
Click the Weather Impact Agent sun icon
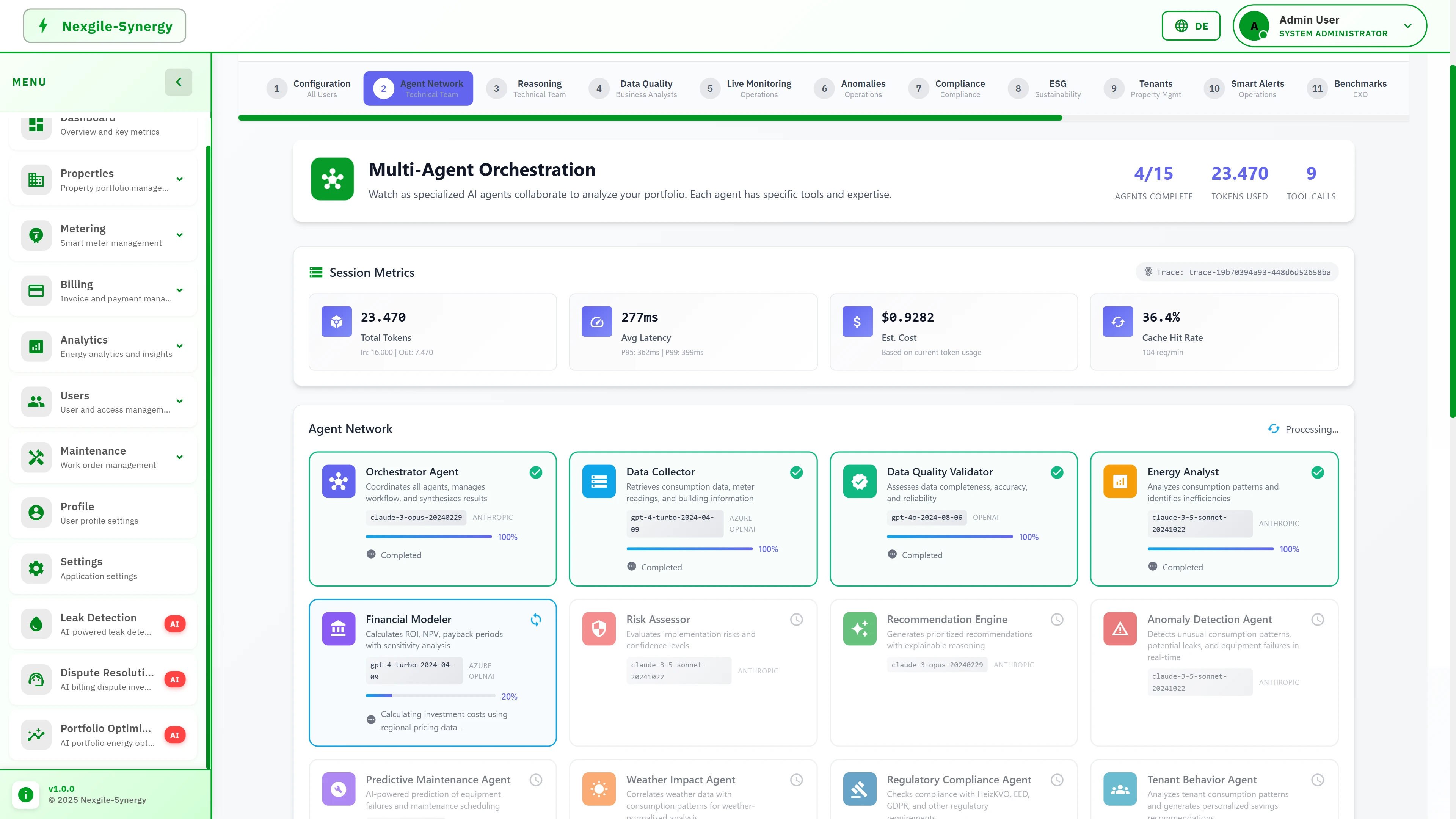click(599, 789)
